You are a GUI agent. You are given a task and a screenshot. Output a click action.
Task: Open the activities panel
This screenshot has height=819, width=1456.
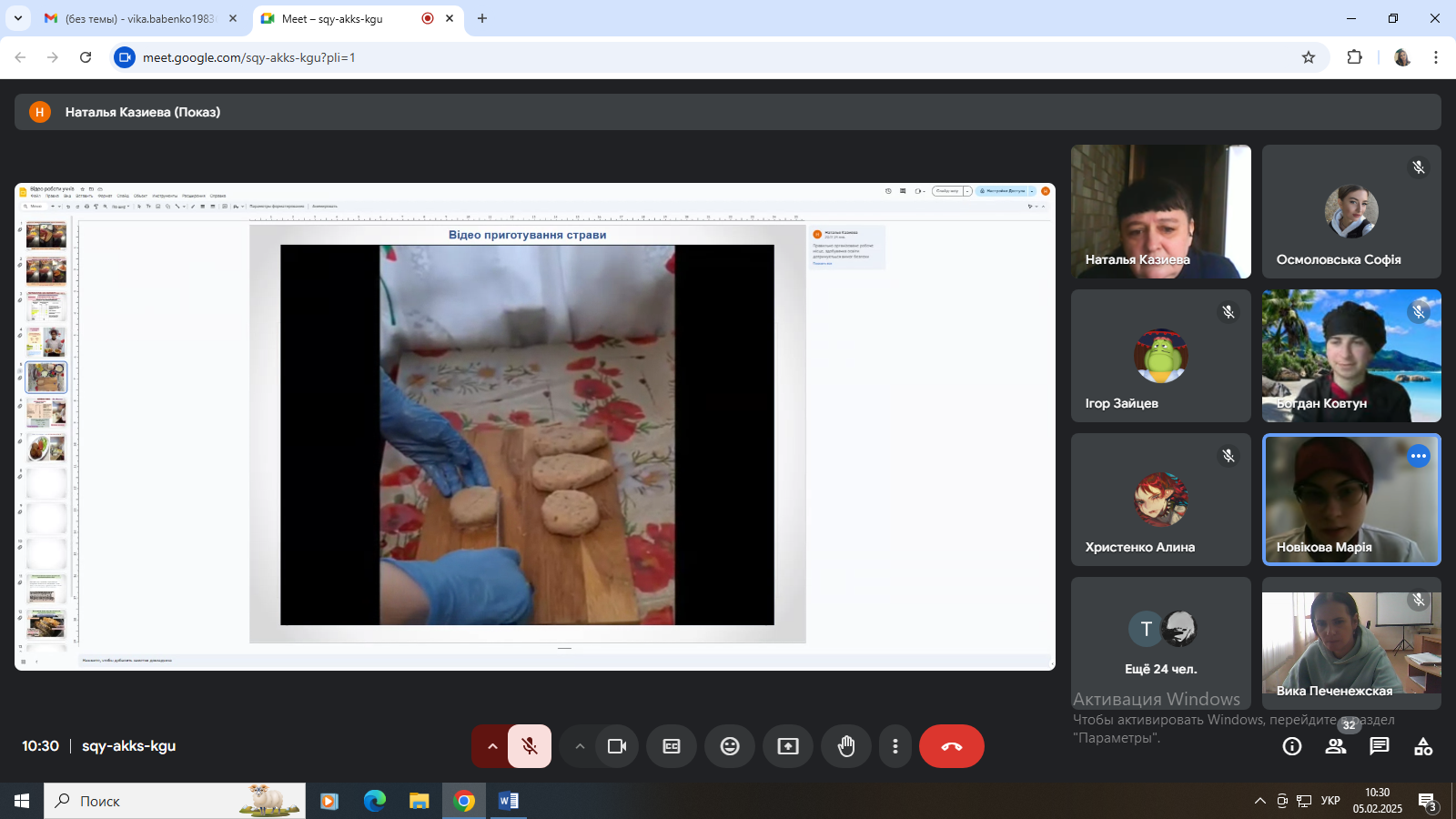click(1423, 746)
